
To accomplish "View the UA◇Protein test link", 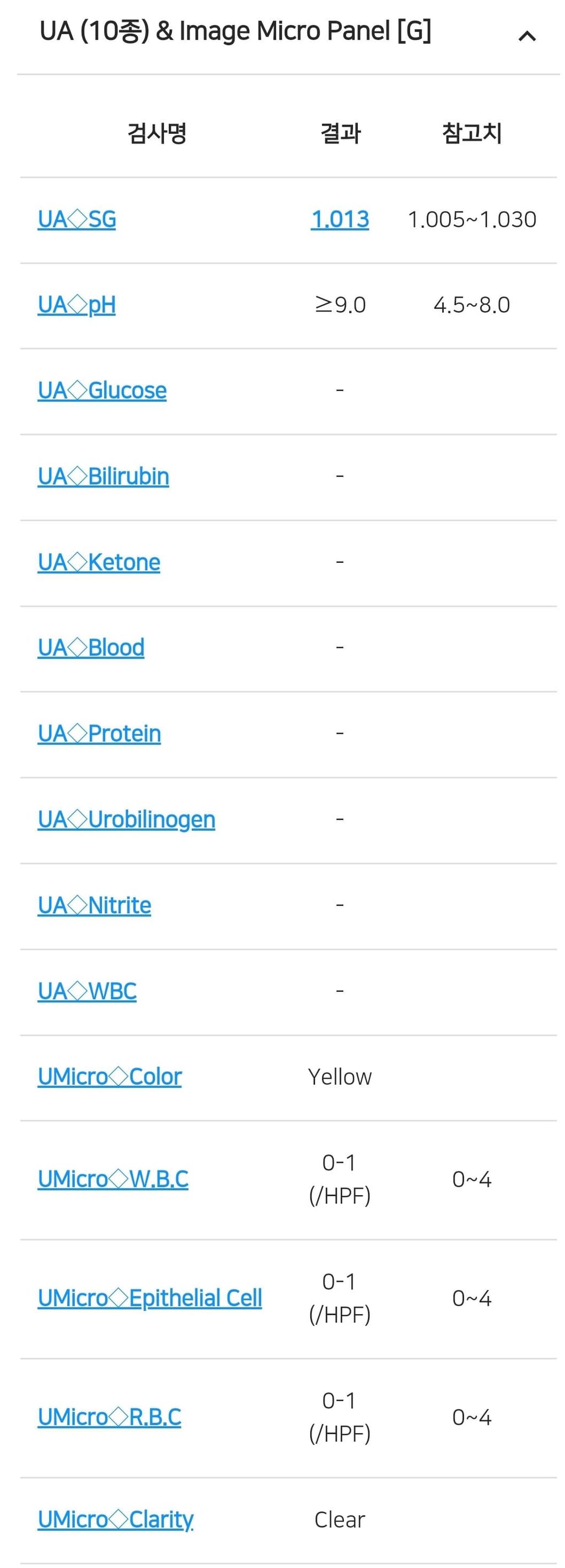I will 99,734.
